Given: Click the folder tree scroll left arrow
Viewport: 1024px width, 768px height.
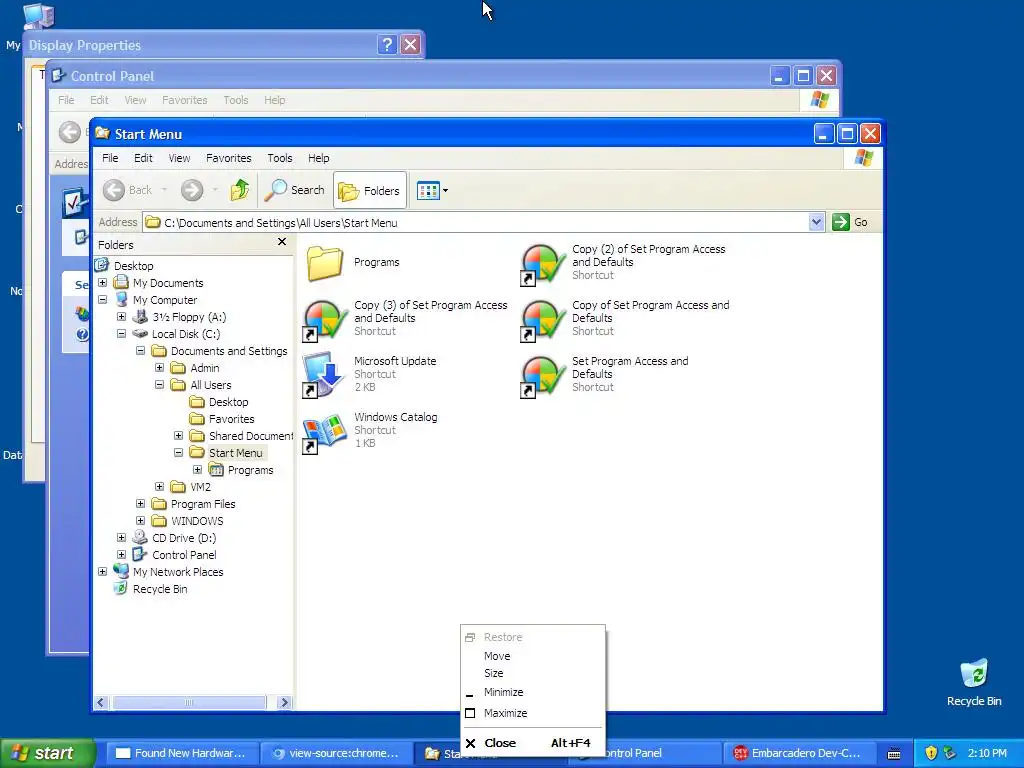Looking at the screenshot, I should coord(101,703).
